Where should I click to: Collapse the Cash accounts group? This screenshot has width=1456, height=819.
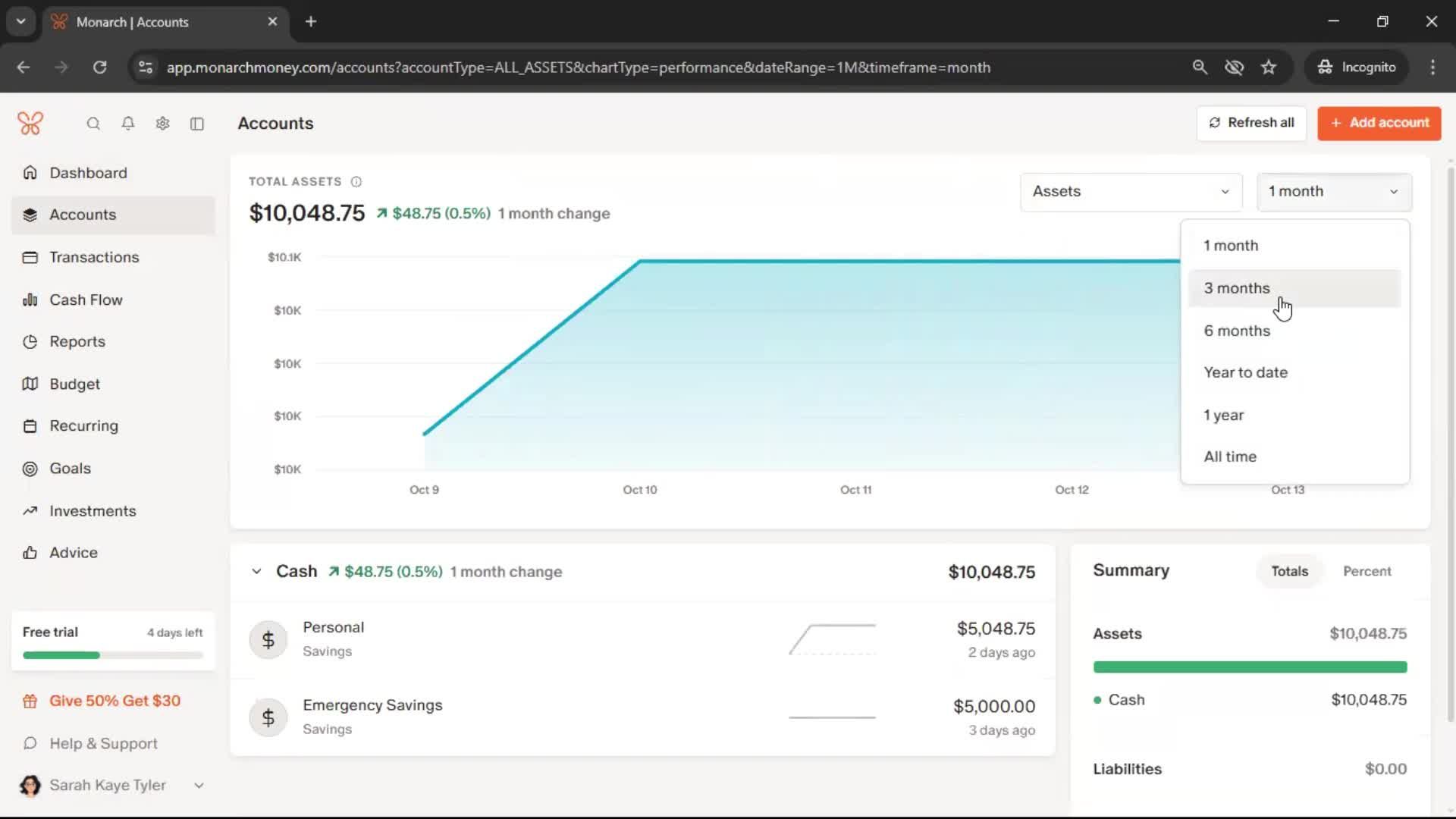tap(256, 572)
